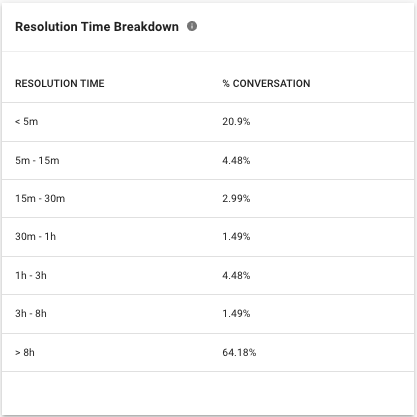
Task: Select the 1h - 3h row label
Action: (31, 275)
